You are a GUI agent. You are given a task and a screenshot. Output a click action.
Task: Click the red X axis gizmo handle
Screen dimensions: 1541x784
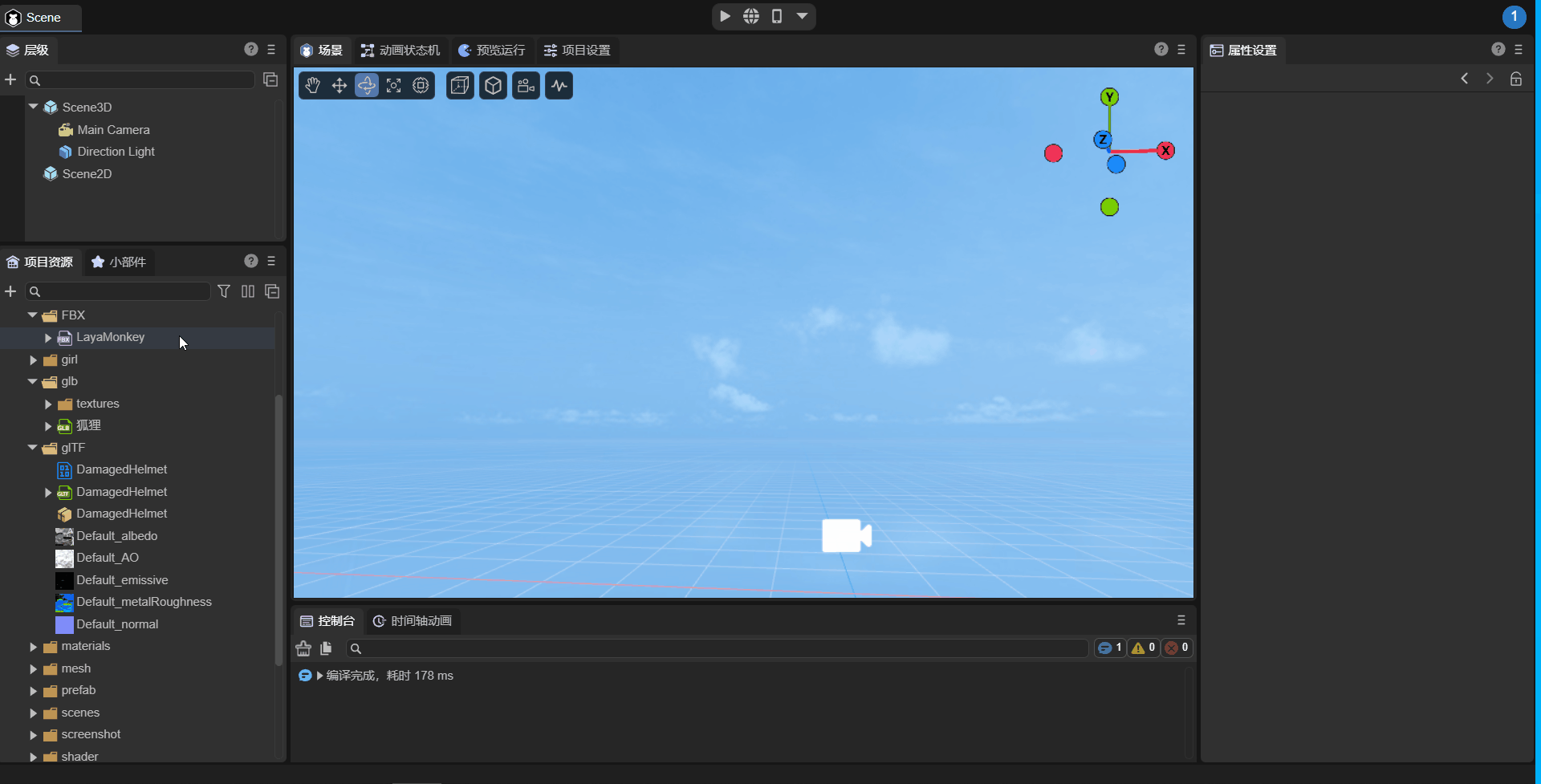[x=1165, y=151]
